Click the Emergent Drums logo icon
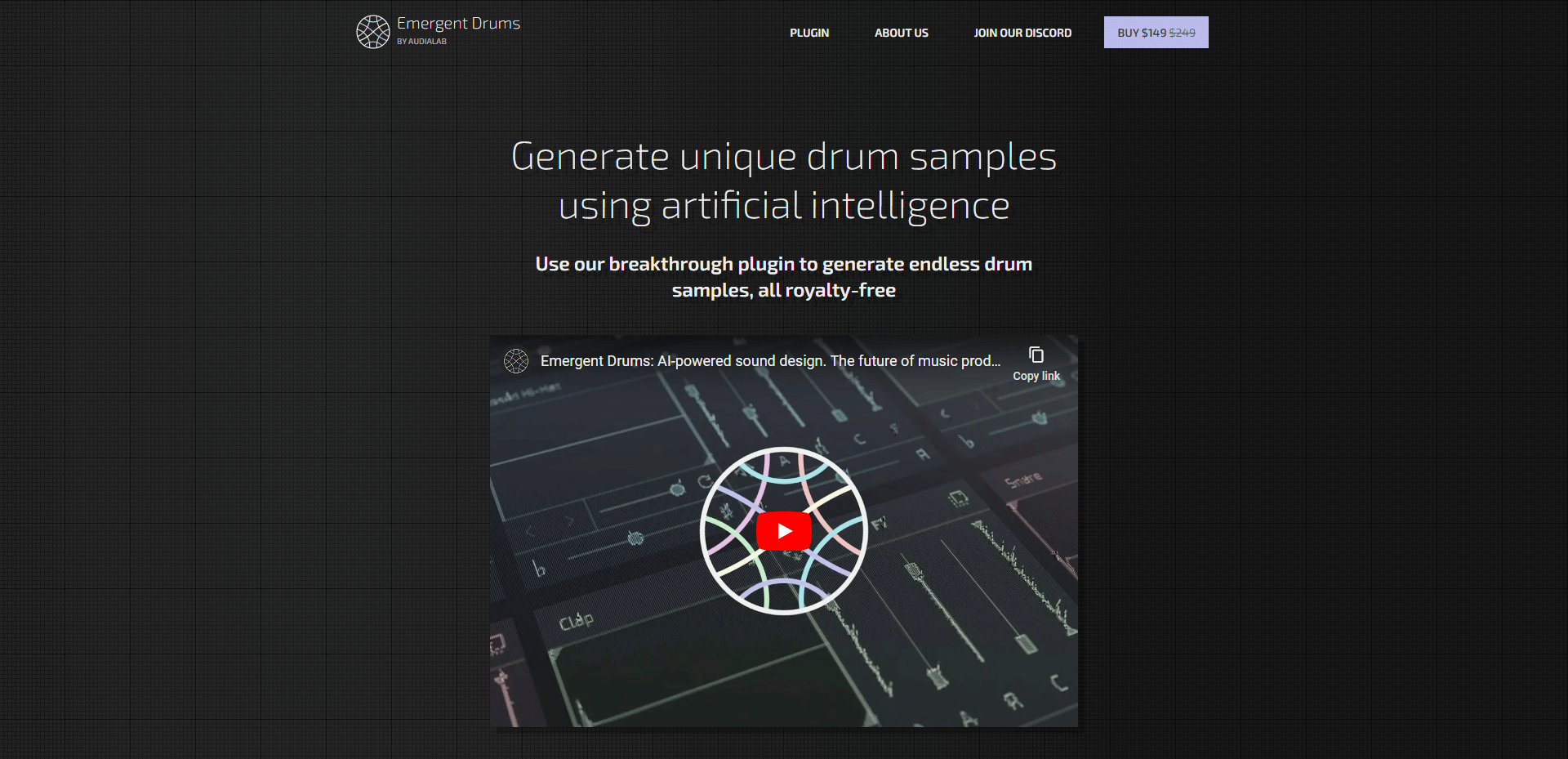The width and height of the screenshot is (1568, 759). coord(373,32)
